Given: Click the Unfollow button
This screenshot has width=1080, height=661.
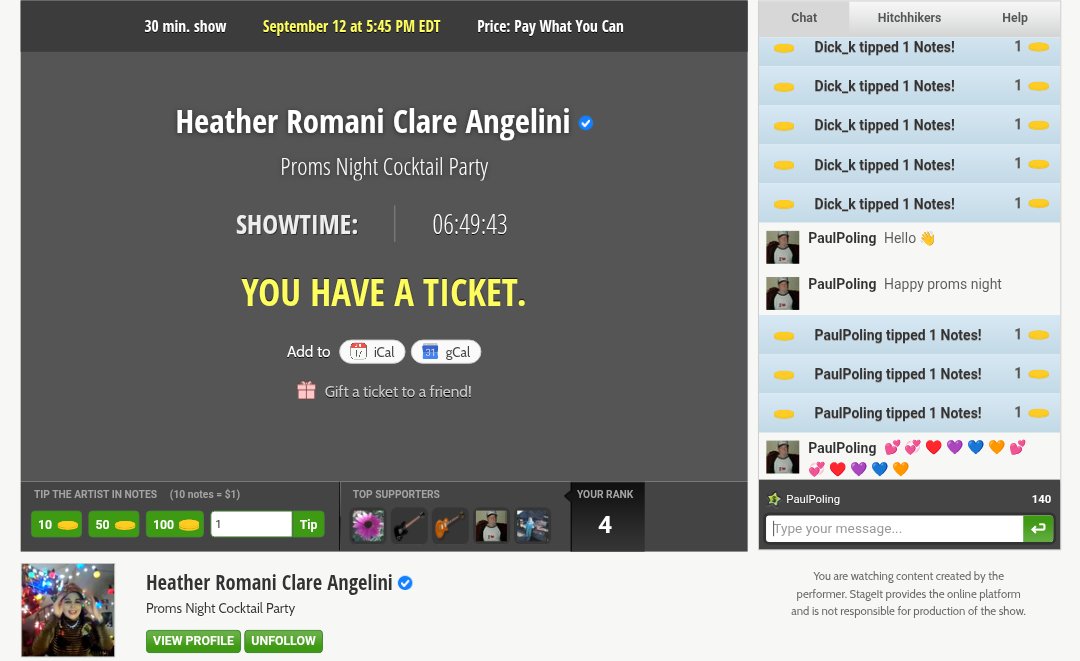Looking at the screenshot, I should pos(283,641).
